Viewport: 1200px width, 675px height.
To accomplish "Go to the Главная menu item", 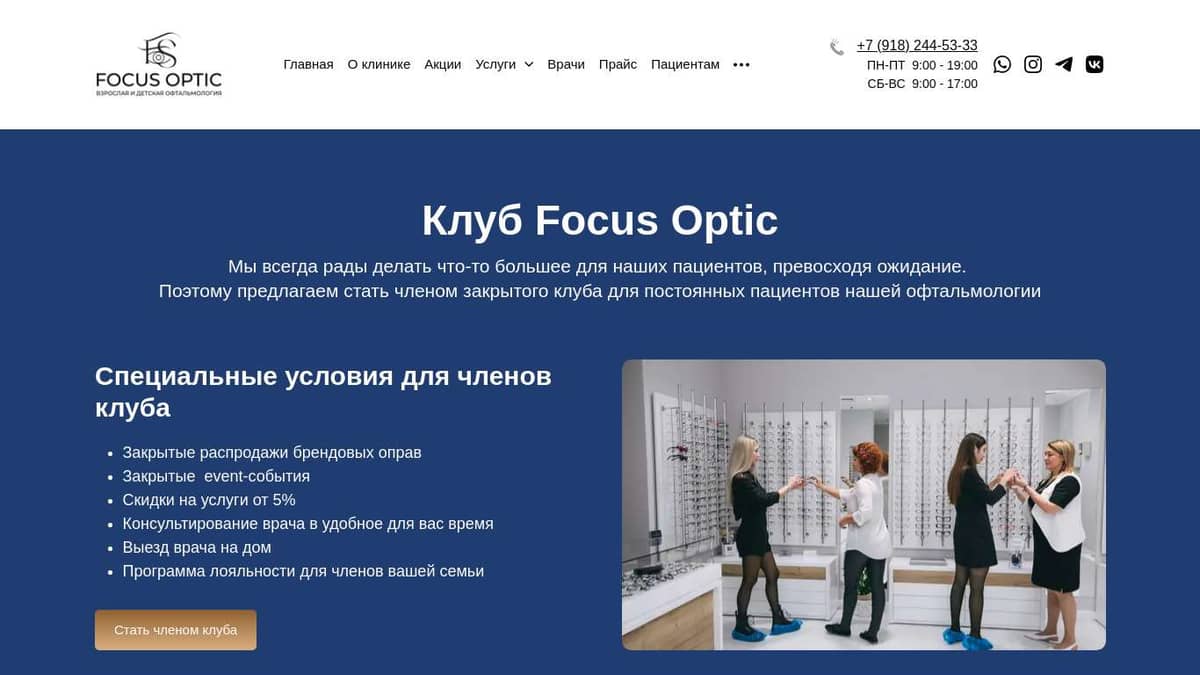I will 309,64.
